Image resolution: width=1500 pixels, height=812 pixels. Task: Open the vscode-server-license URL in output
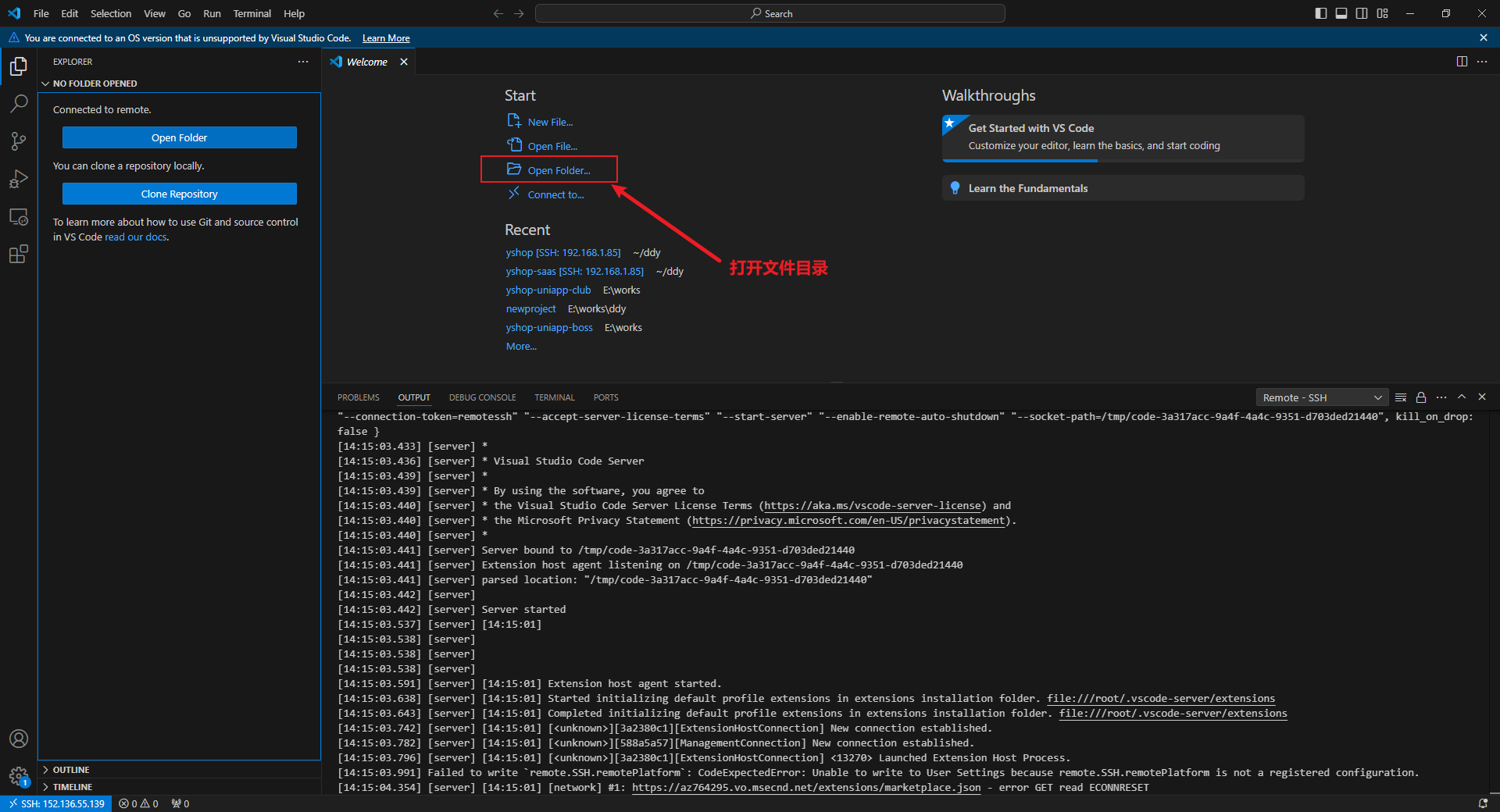[x=873, y=505]
